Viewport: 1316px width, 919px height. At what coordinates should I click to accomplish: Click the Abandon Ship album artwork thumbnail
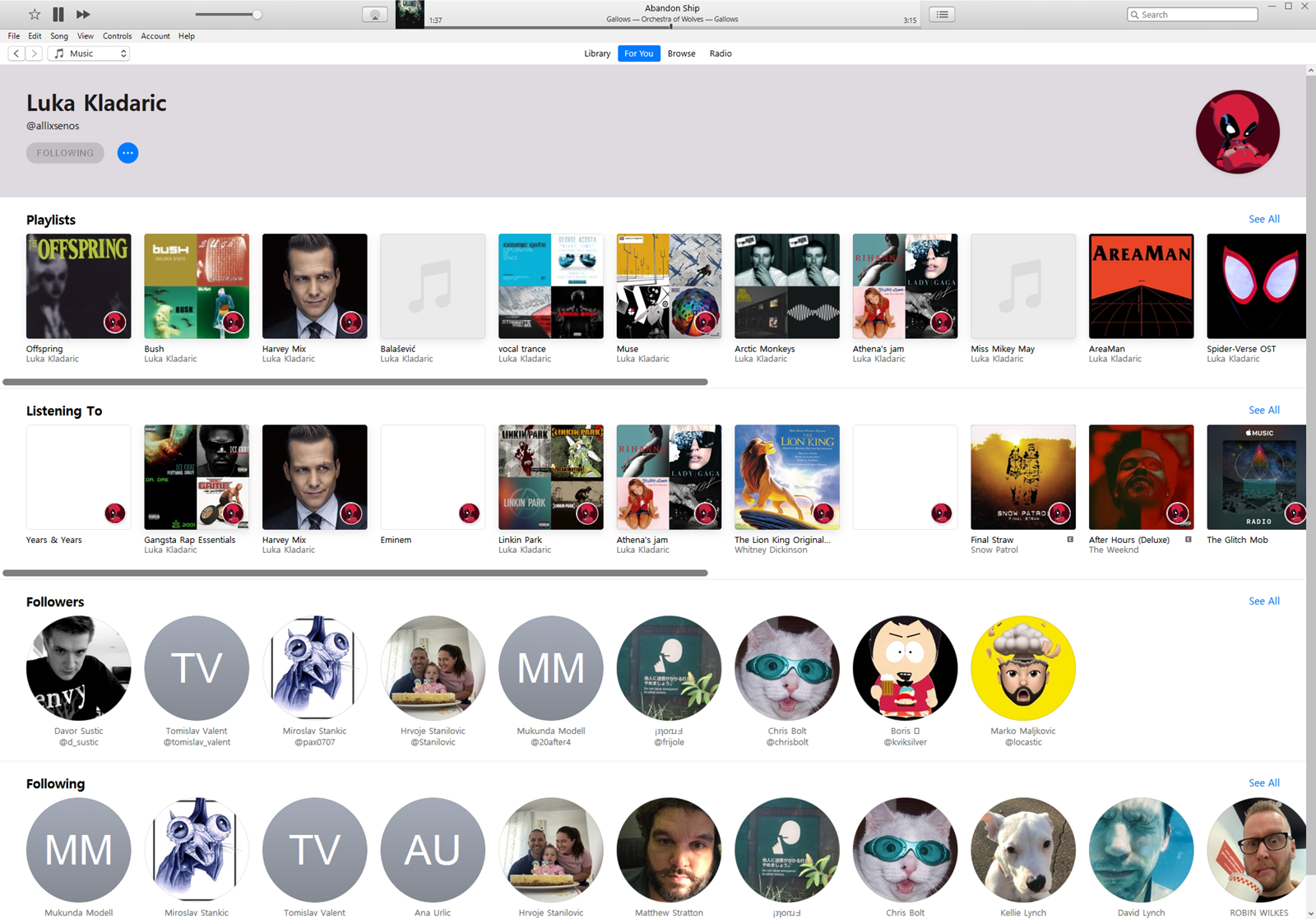tap(410, 14)
